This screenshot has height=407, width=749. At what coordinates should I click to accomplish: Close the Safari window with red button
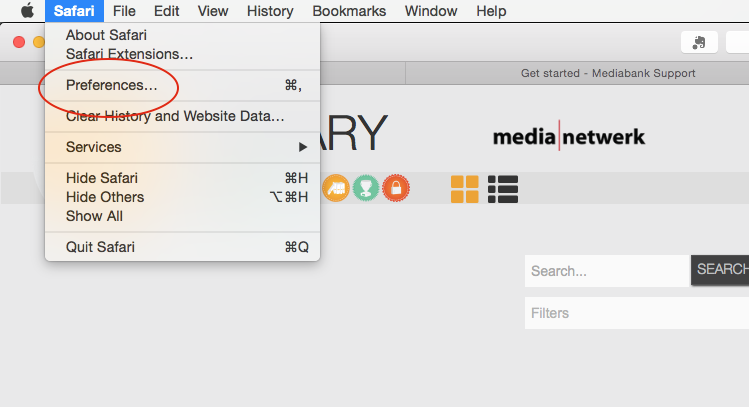(19, 42)
